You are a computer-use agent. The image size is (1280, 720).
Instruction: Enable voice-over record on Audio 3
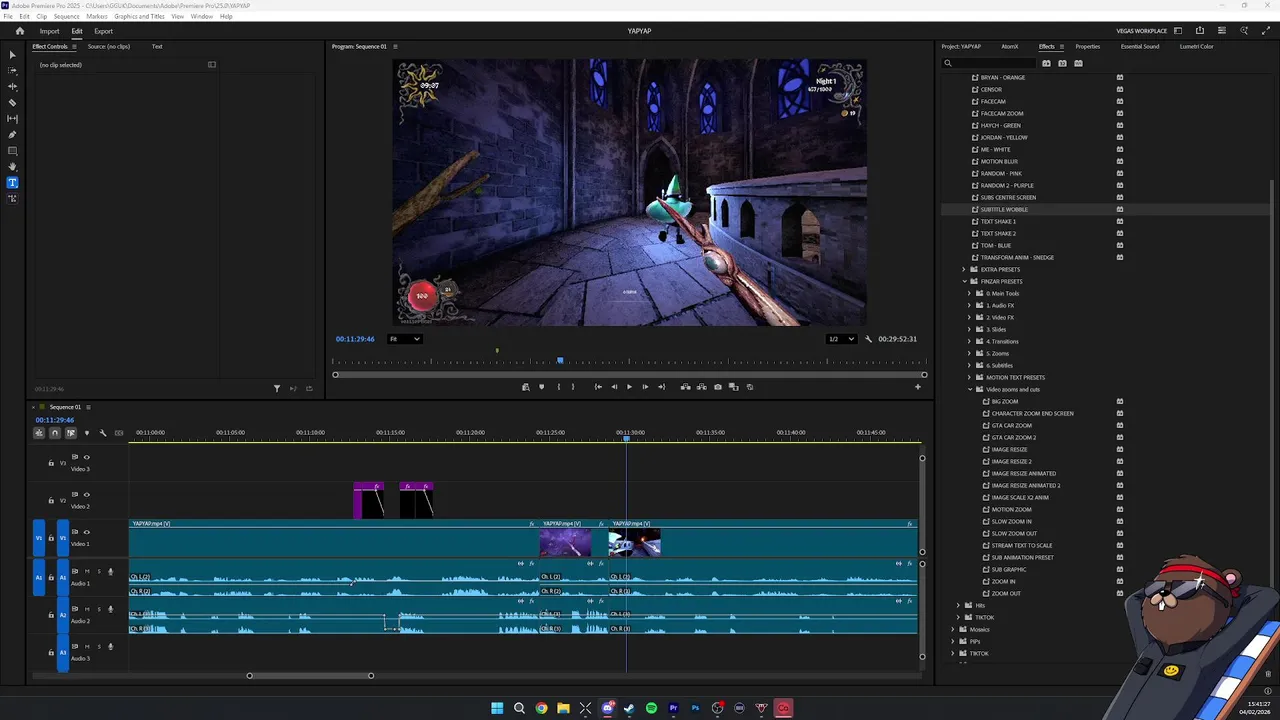tap(110, 647)
